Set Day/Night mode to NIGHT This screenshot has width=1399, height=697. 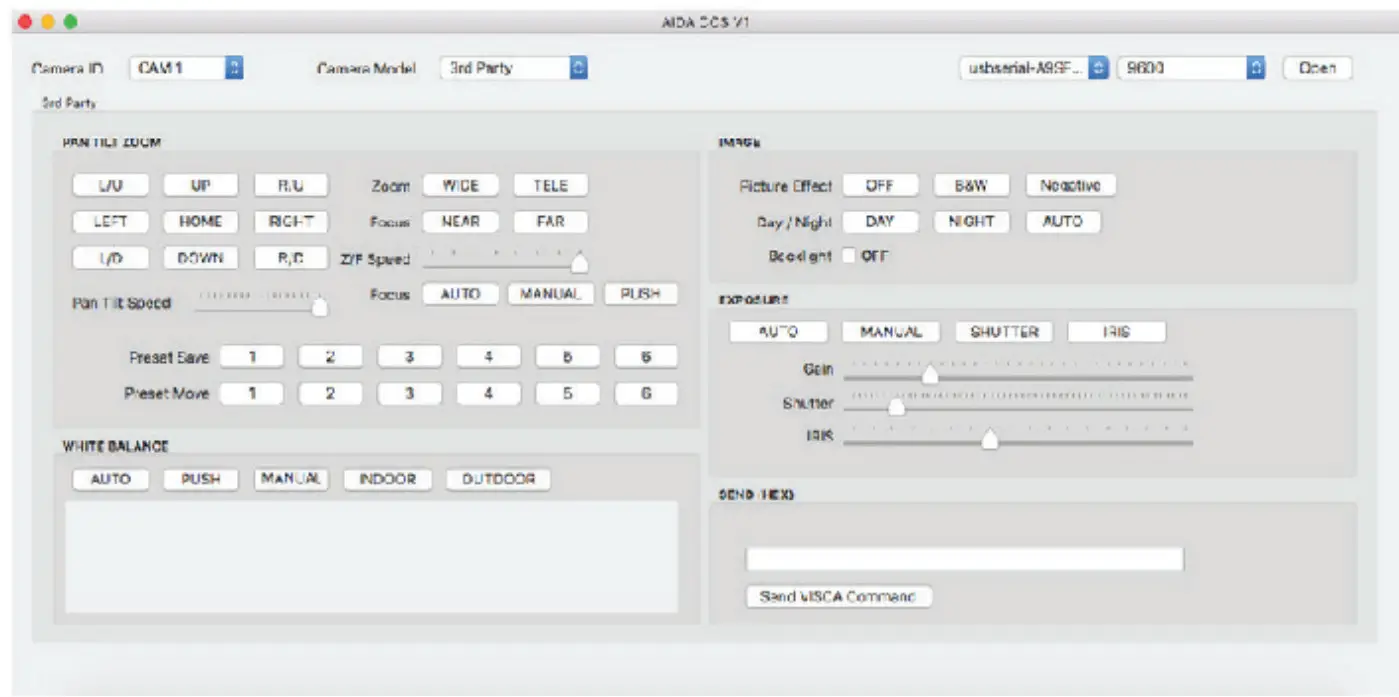click(x=969, y=221)
